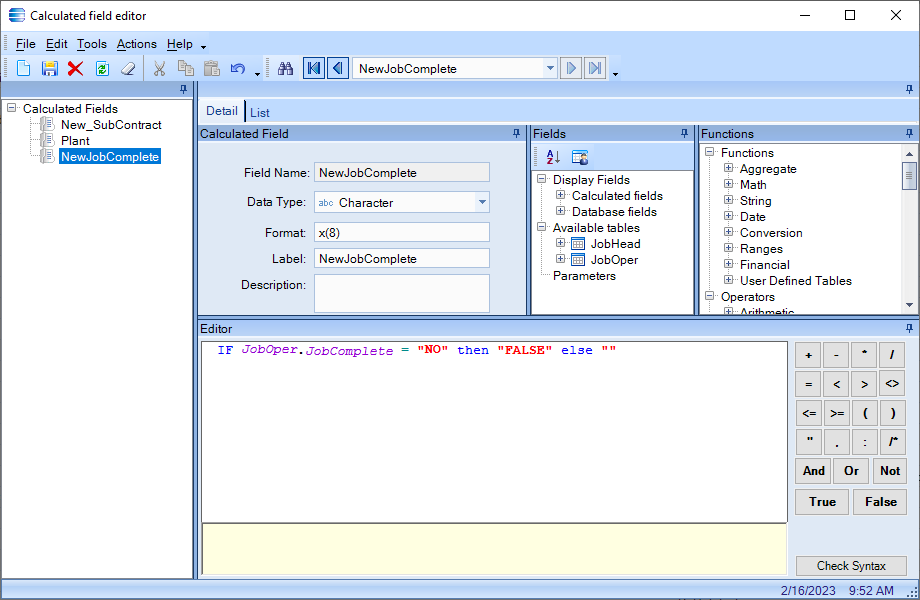Click the greater-than-or-equal (>=) button
This screenshot has height=600, width=920.
(x=837, y=413)
